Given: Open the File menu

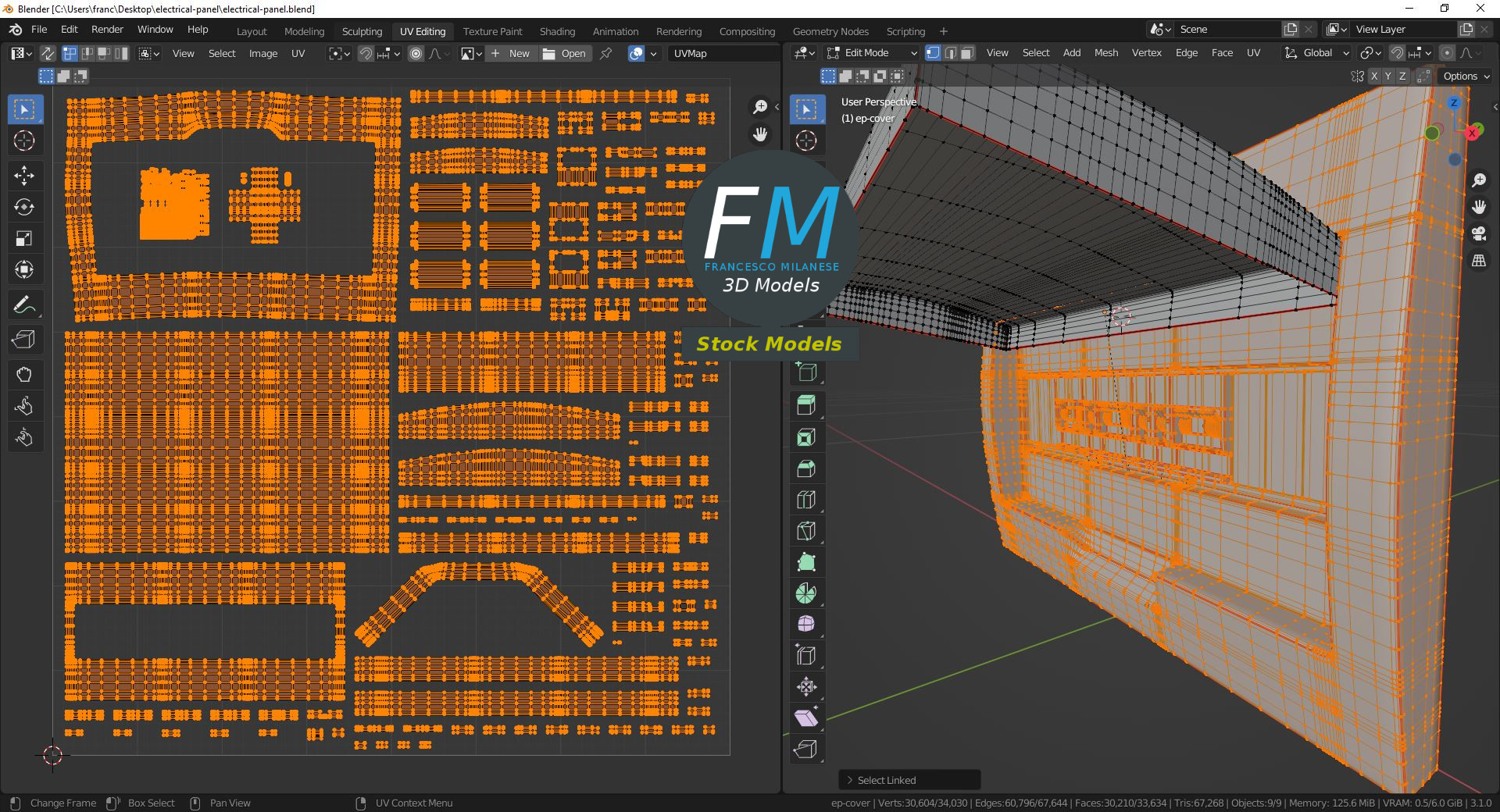Looking at the screenshot, I should [39, 29].
